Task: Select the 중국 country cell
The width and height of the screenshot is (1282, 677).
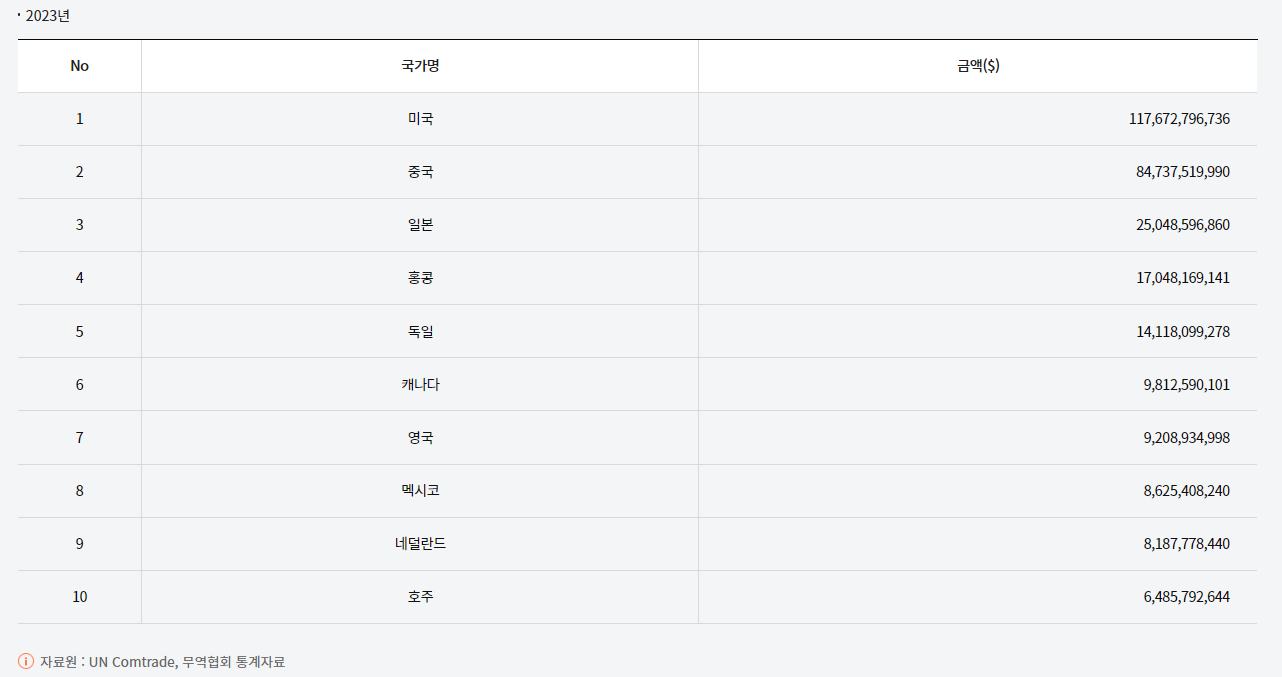Action: [420, 172]
